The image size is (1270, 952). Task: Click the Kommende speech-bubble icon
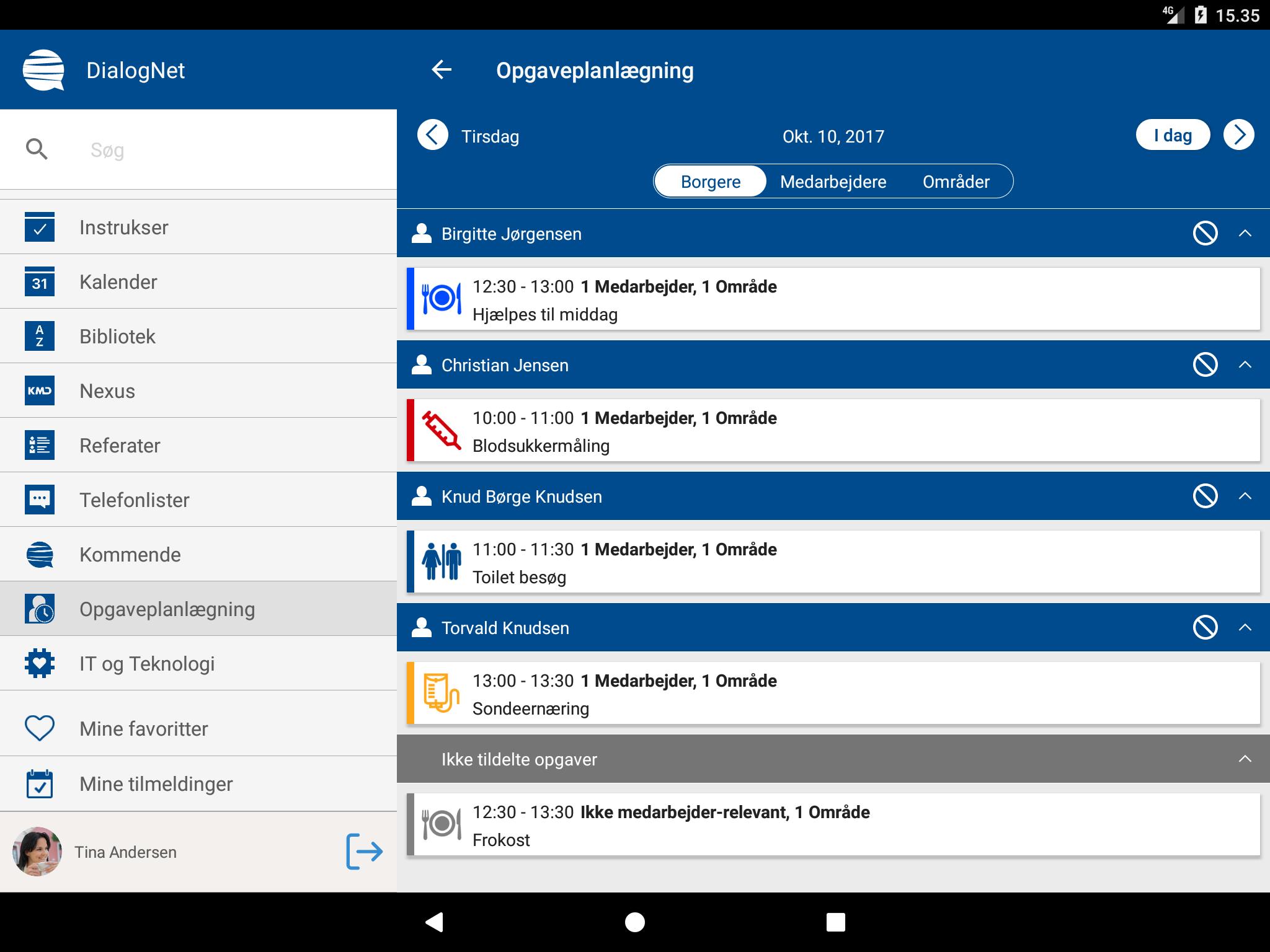click(40, 554)
